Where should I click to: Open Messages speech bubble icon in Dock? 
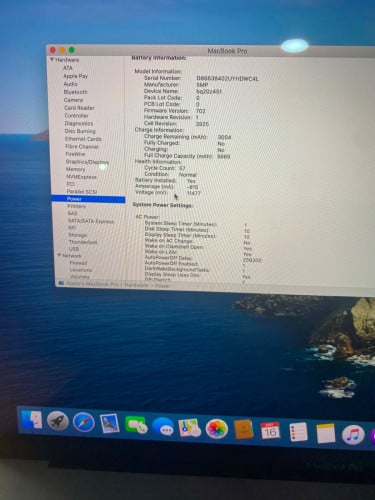[163, 426]
